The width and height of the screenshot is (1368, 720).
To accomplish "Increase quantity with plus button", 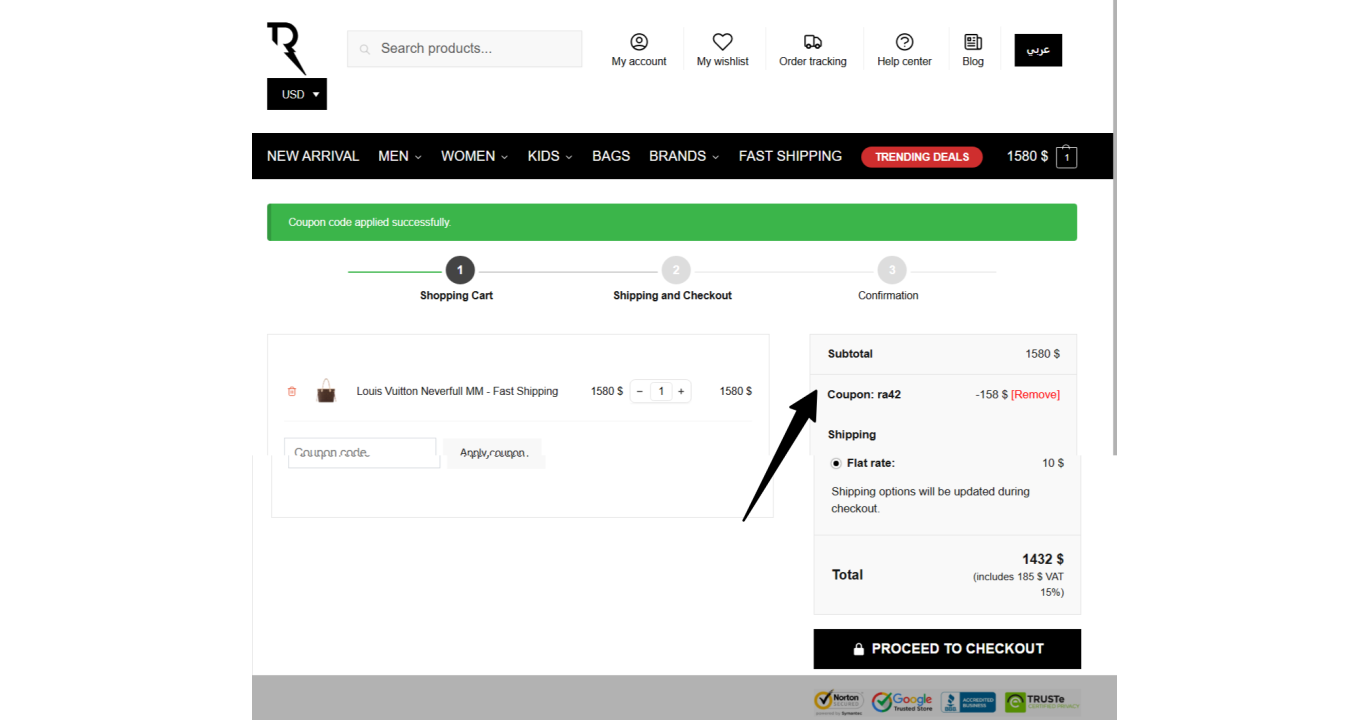I will (681, 391).
